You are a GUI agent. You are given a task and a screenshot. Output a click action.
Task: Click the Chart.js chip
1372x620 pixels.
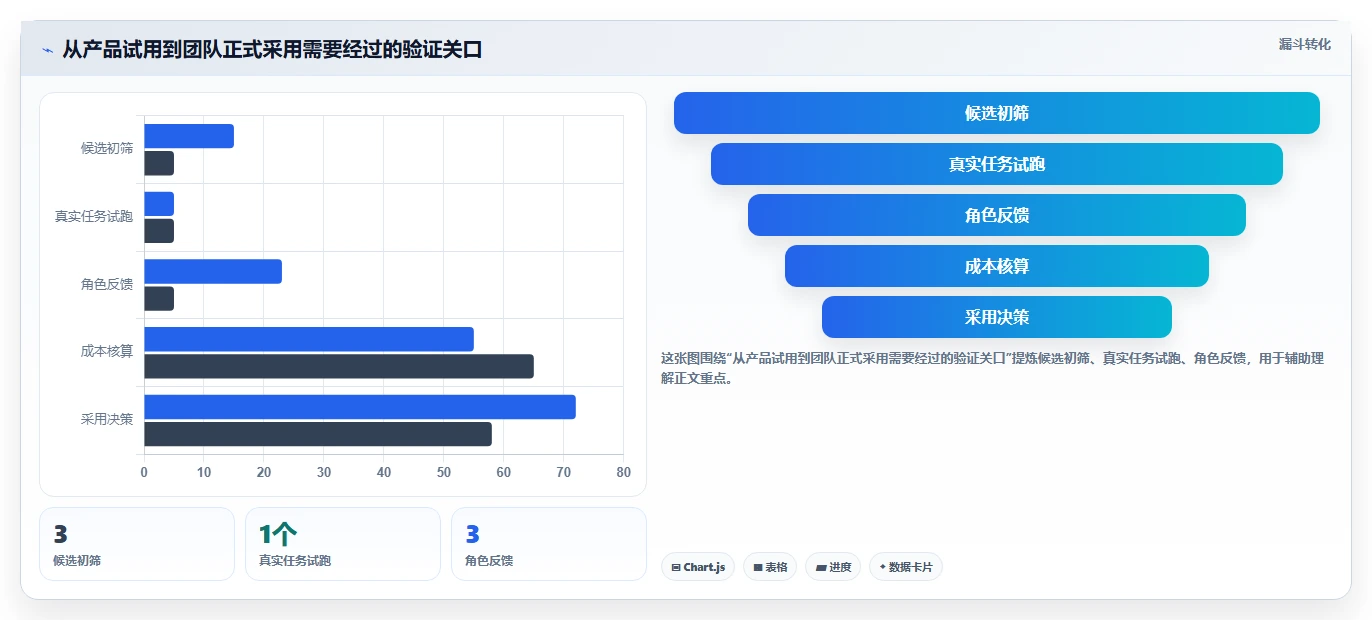click(x=698, y=567)
